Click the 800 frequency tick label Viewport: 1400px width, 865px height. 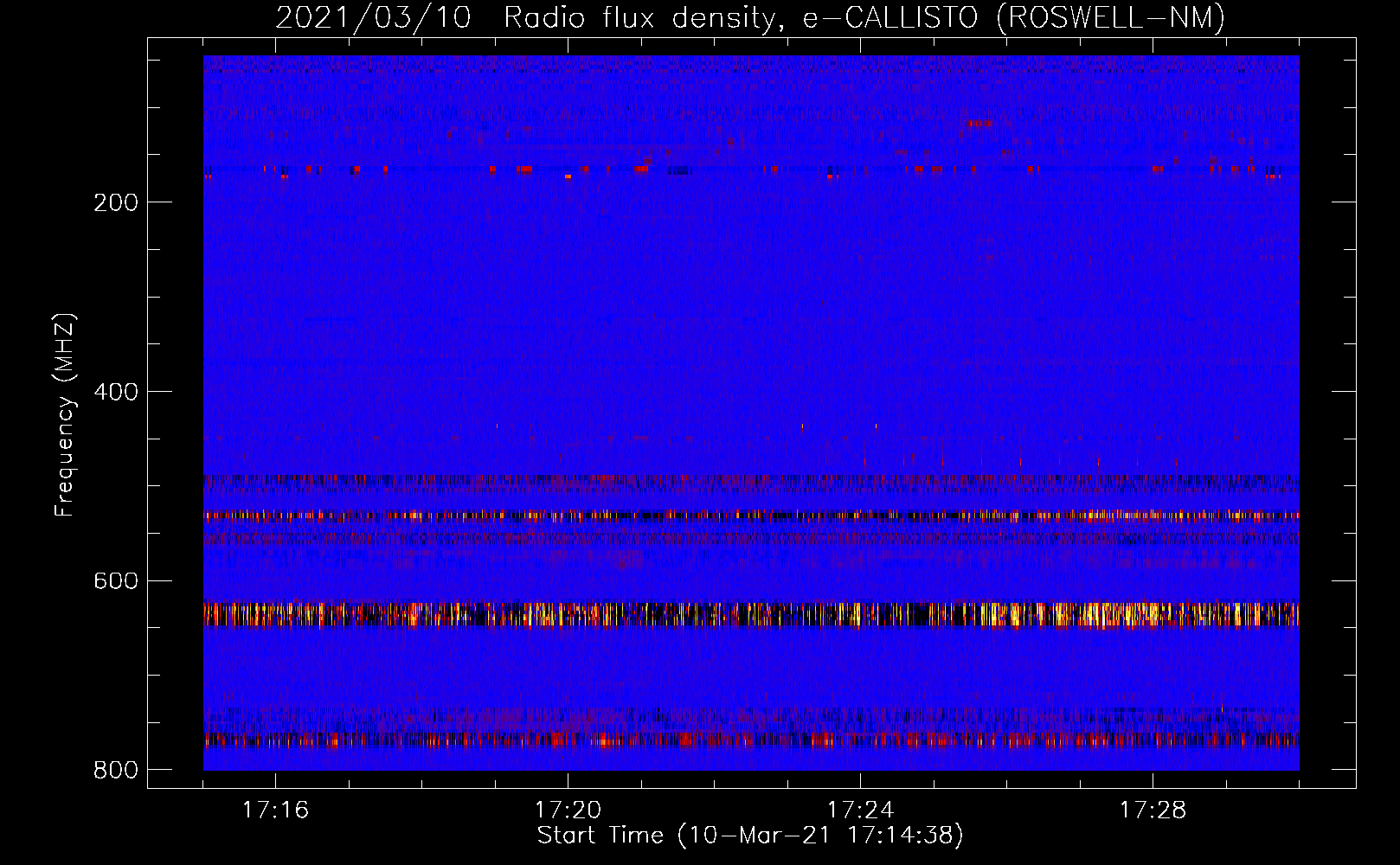coord(116,770)
